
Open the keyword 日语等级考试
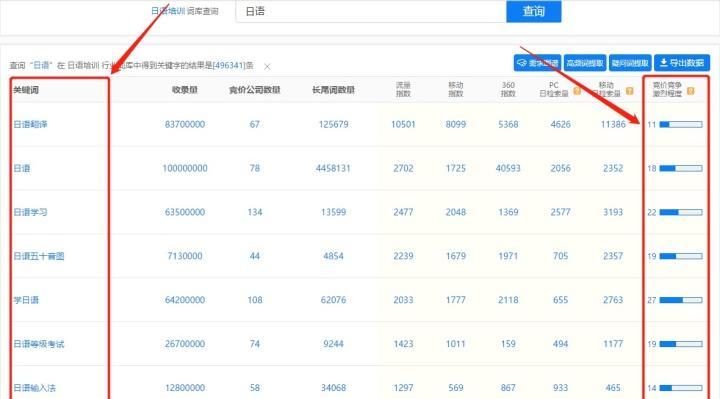[39, 344]
